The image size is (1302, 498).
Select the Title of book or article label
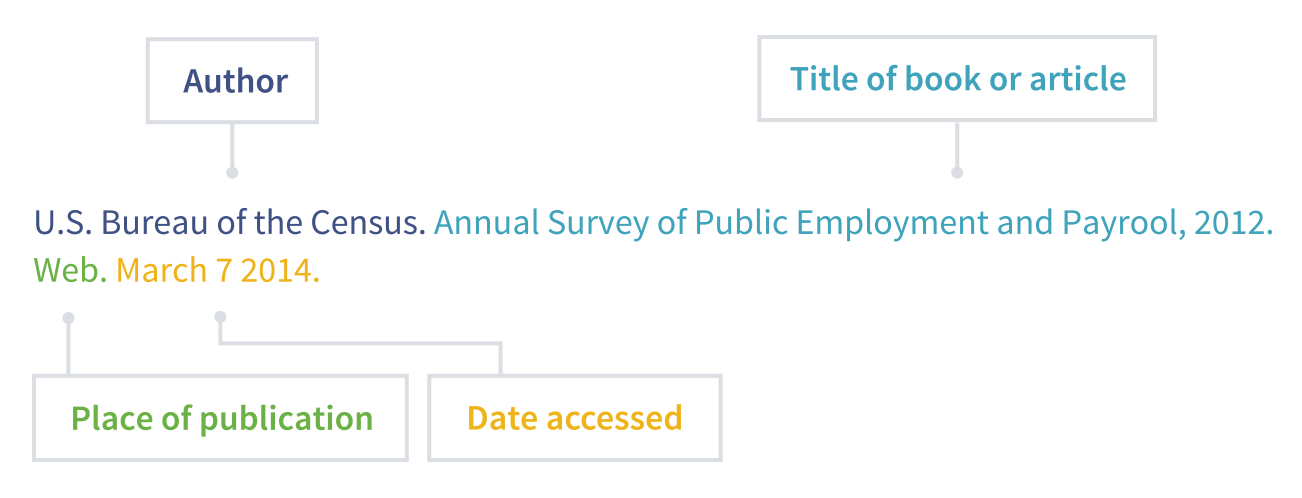pyautogui.click(x=957, y=79)
